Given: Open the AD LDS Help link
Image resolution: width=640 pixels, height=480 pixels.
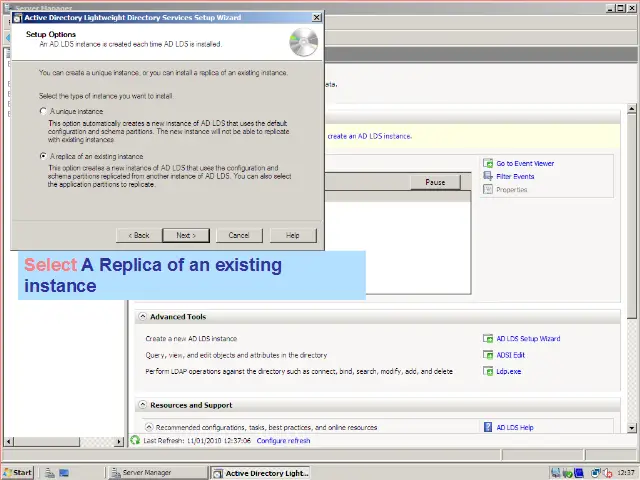Looking at the screenshot, I should (x=515, y=427).
